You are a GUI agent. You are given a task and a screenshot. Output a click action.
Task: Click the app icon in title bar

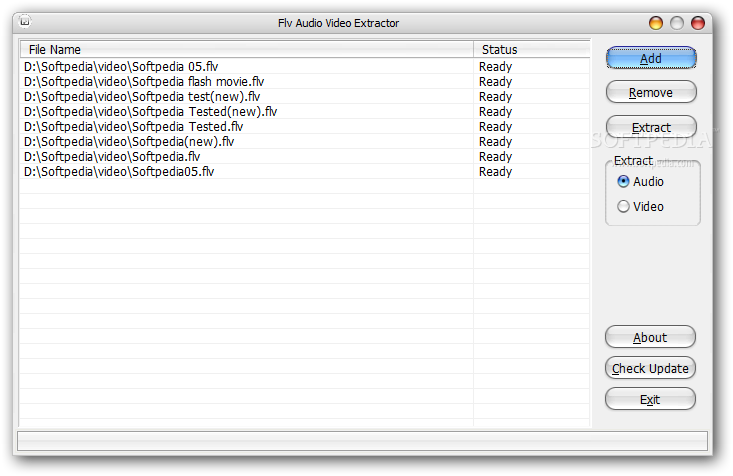coord(26,22)
